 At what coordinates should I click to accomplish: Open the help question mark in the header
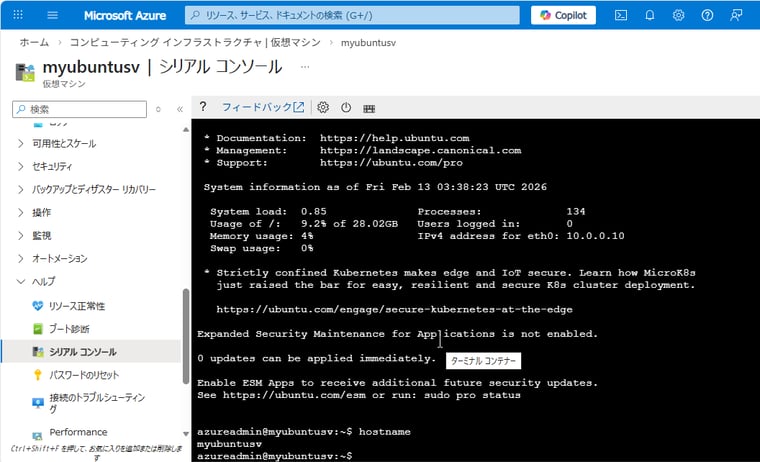pos(707,15)
